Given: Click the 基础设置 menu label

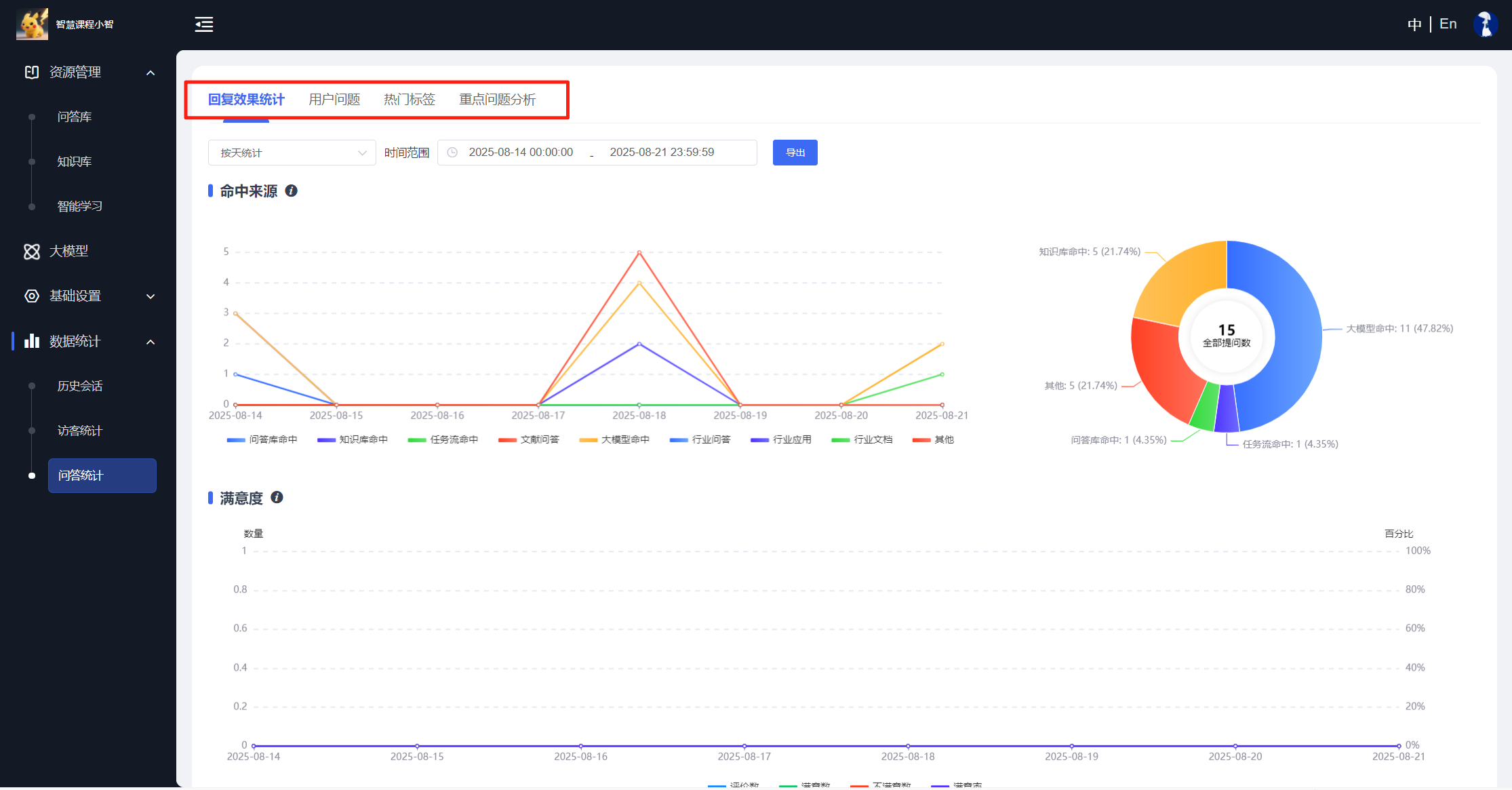Looking at the screenshot, I should click(x=75, y=296).
